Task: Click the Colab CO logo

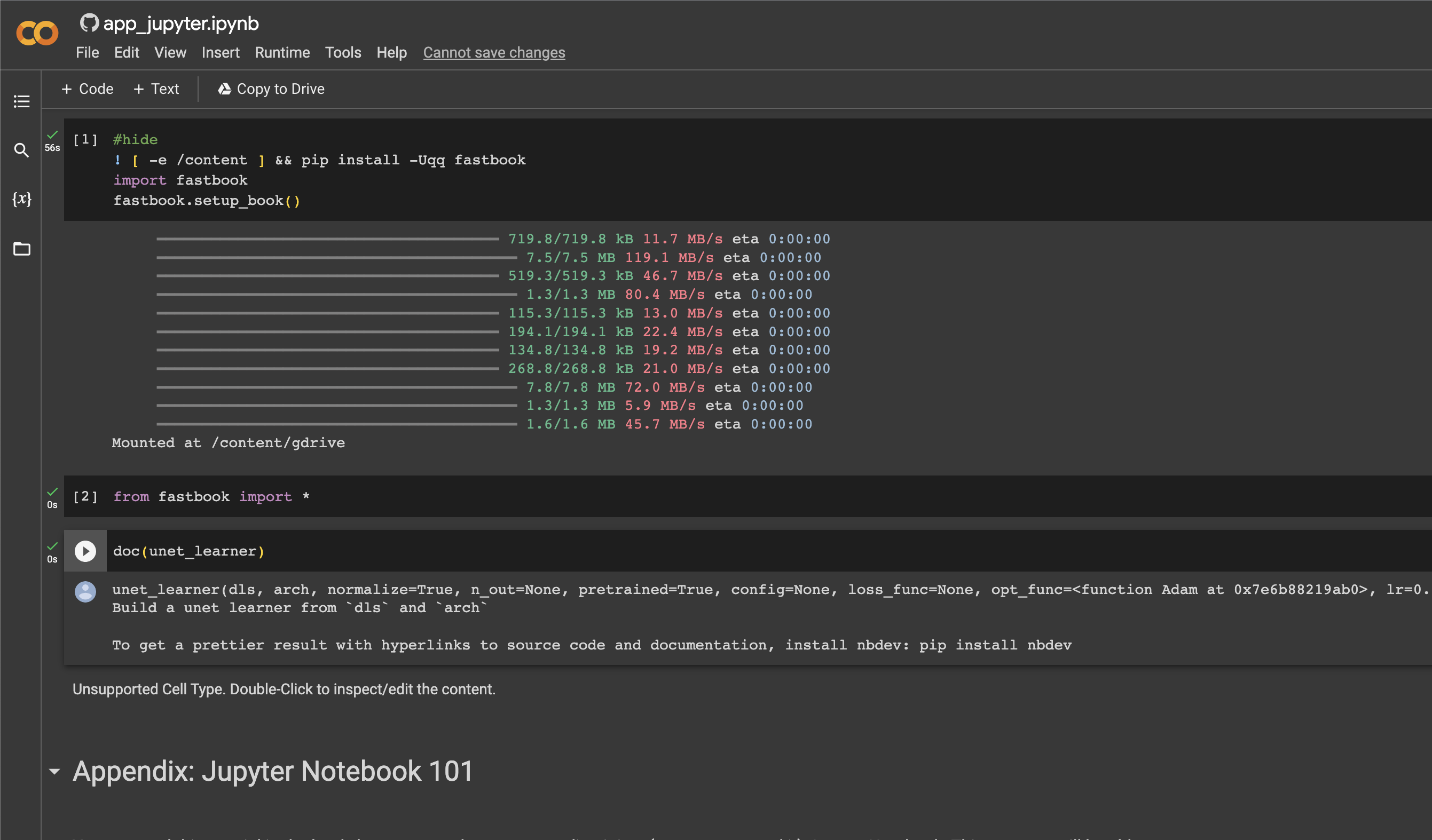Action: (37, 33)
